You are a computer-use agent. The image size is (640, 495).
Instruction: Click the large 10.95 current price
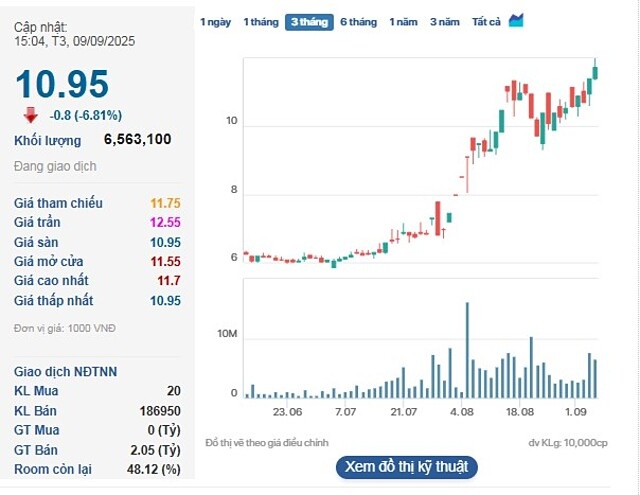point(62,84)
